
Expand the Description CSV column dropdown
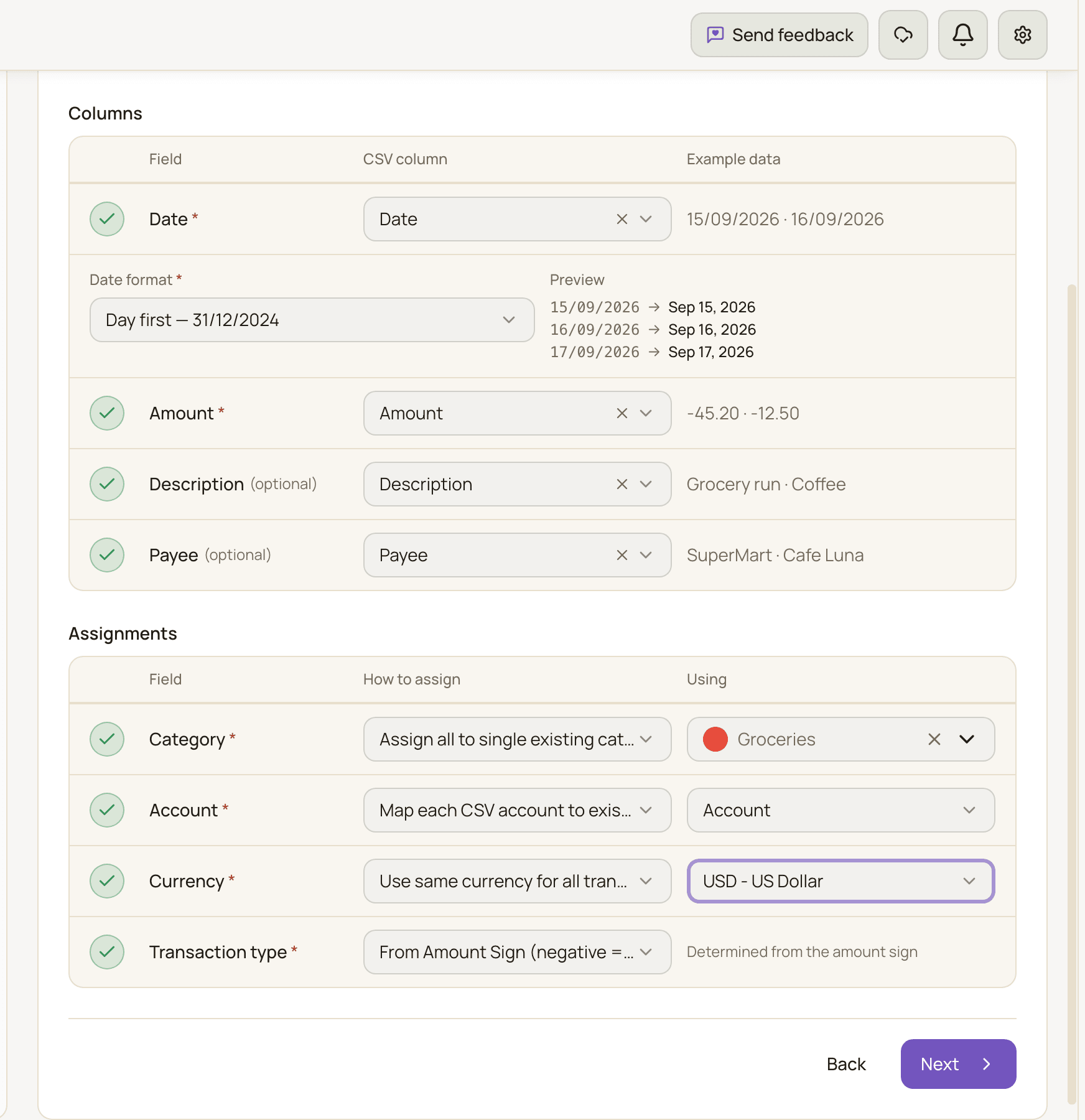pos(646,484)
